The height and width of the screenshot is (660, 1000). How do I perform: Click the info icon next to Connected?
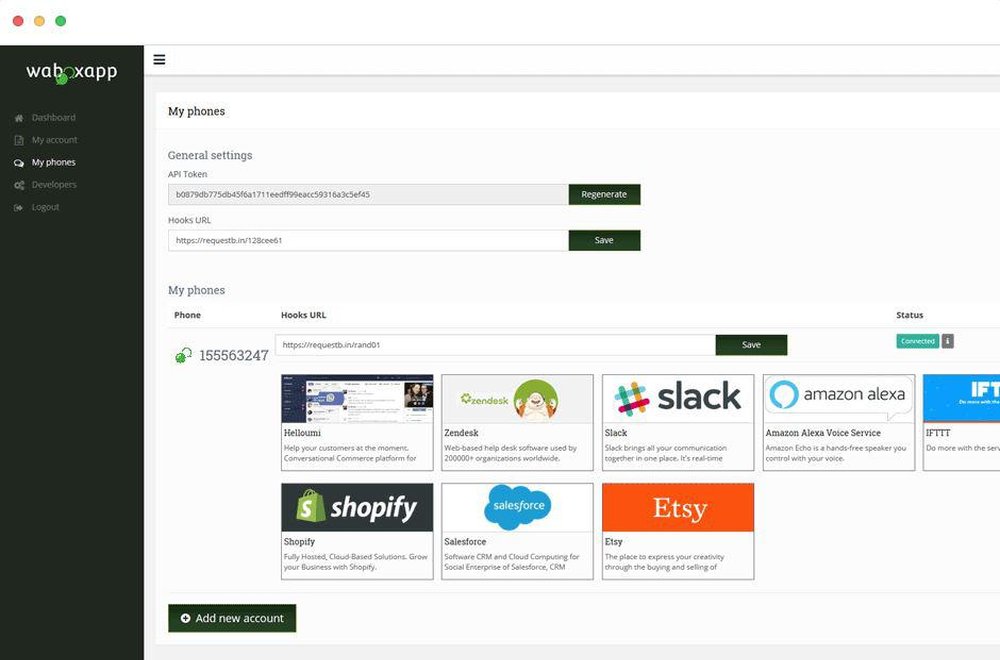click(x=948, y=341)
